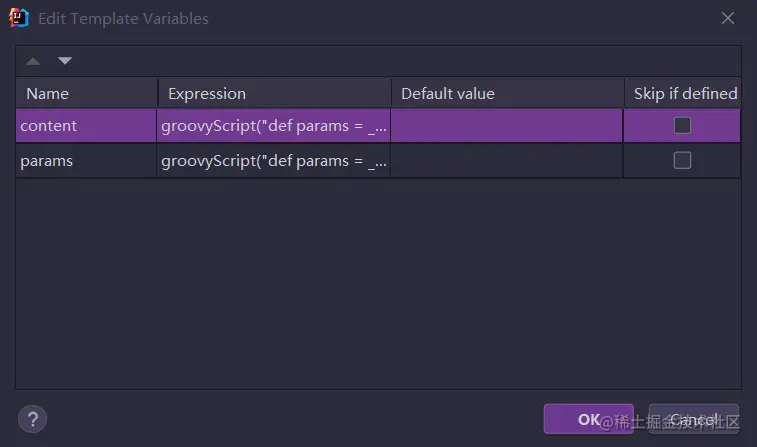
Task: Close the Edit Template Variables dialog
Action: (x=726, y=18)
